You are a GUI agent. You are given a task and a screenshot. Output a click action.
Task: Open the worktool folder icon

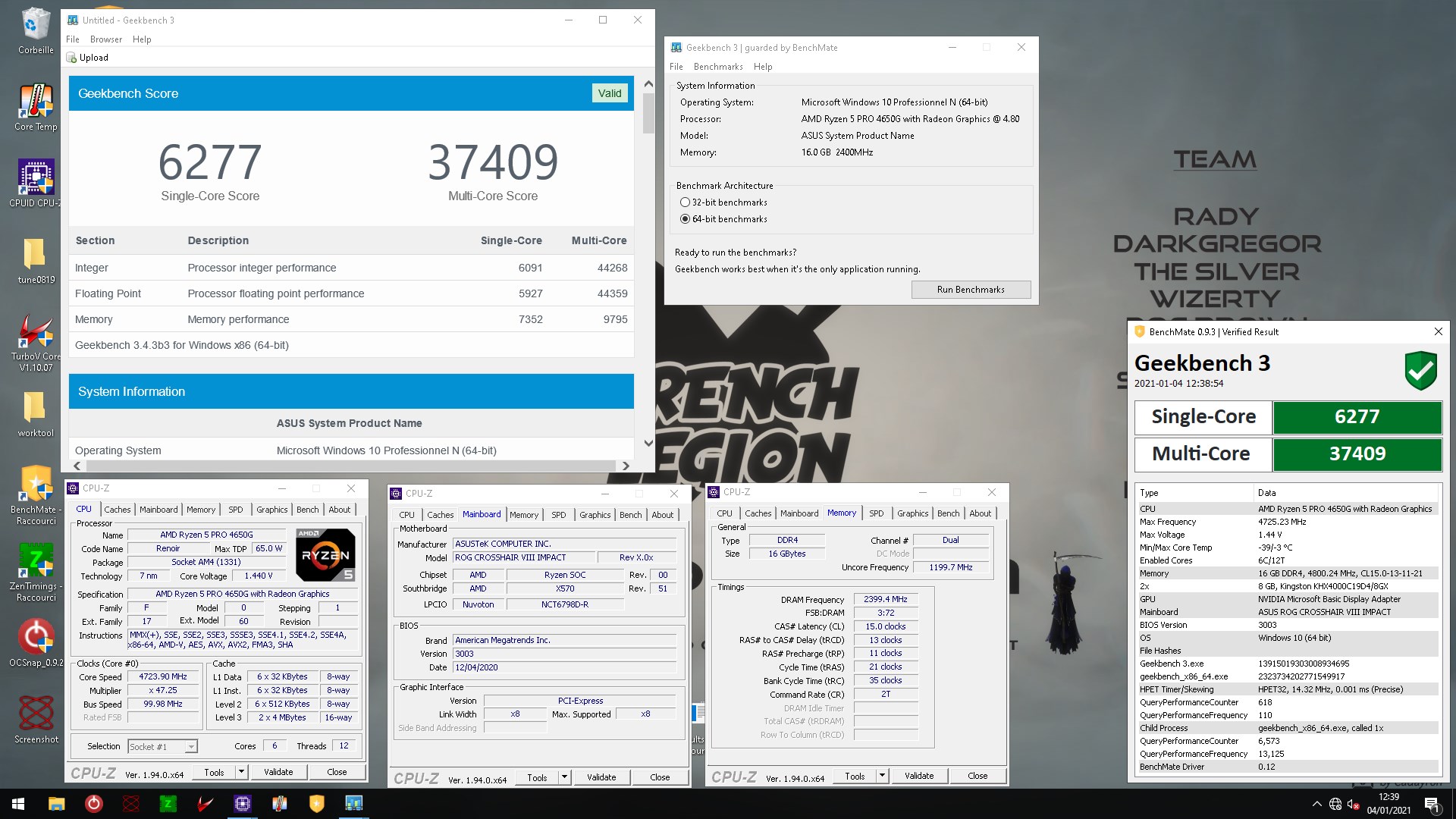pos(36,414)
